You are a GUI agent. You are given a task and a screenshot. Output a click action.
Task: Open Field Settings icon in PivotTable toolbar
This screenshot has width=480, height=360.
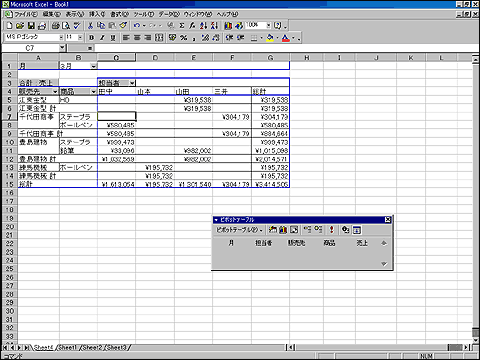point(346,230)
